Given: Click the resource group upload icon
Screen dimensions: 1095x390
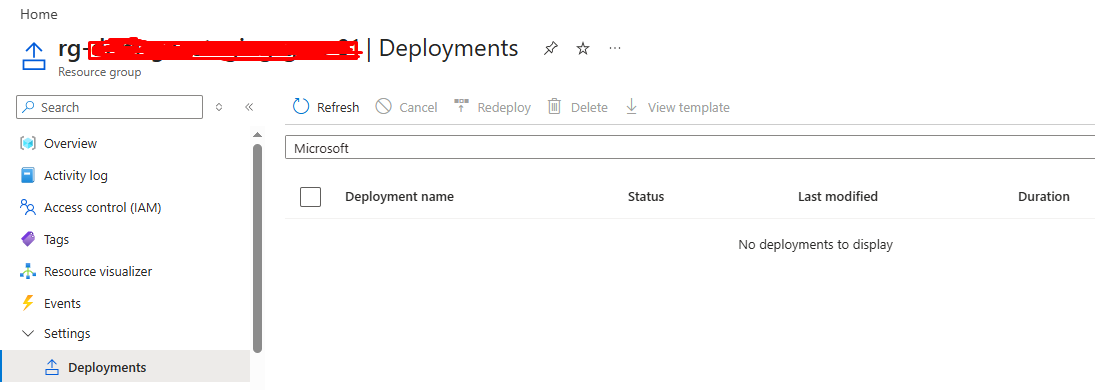Looking at the screenshot, I should (34, 56).
